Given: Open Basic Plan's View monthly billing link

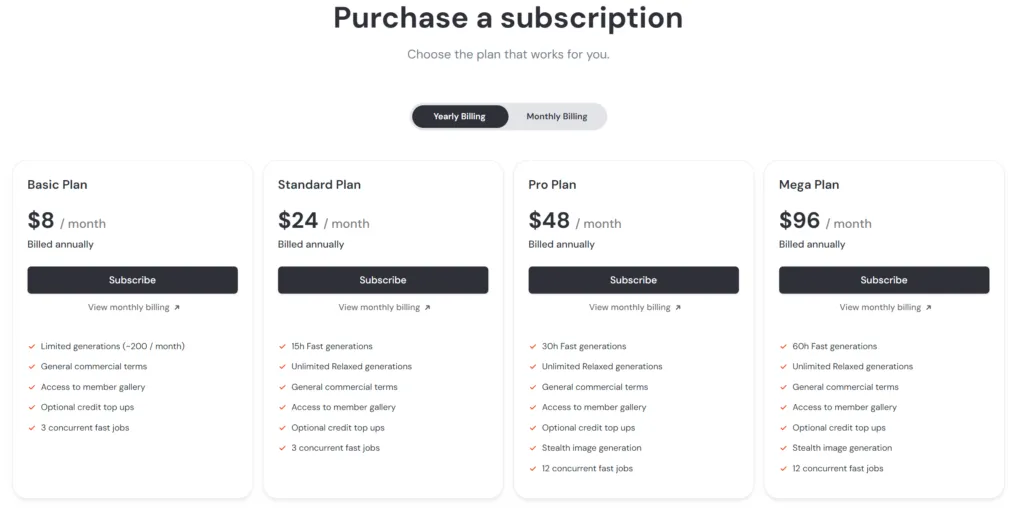Looking at the screenshot, I should click(x=128, y=308).
